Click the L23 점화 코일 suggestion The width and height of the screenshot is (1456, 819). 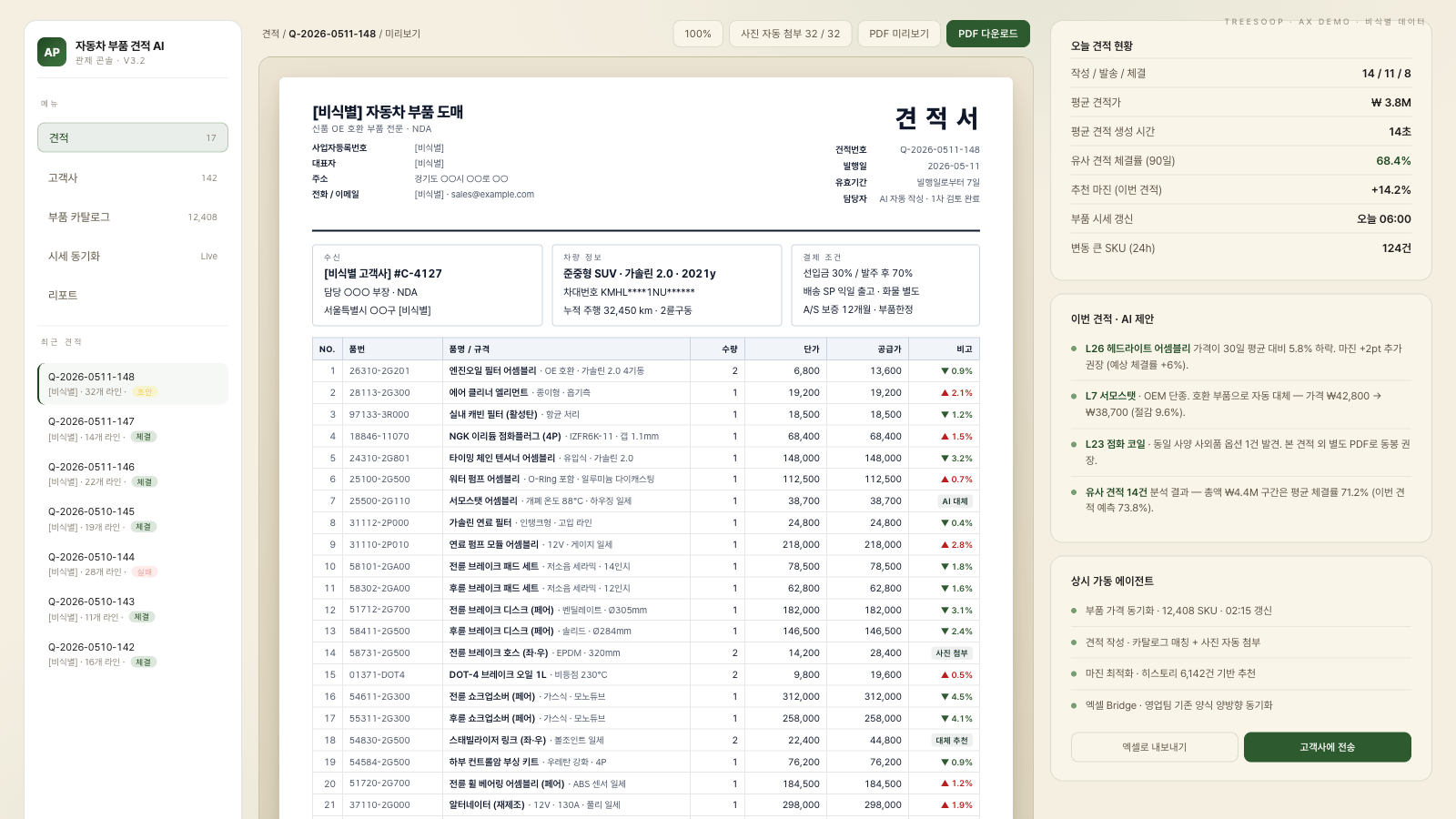point(1241,452)
